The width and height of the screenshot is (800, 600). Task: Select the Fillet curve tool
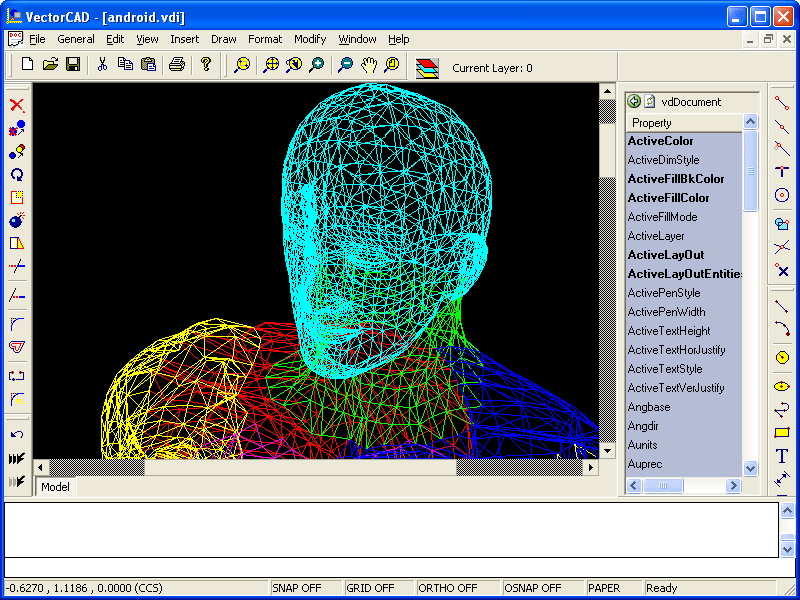pos(17,323)
